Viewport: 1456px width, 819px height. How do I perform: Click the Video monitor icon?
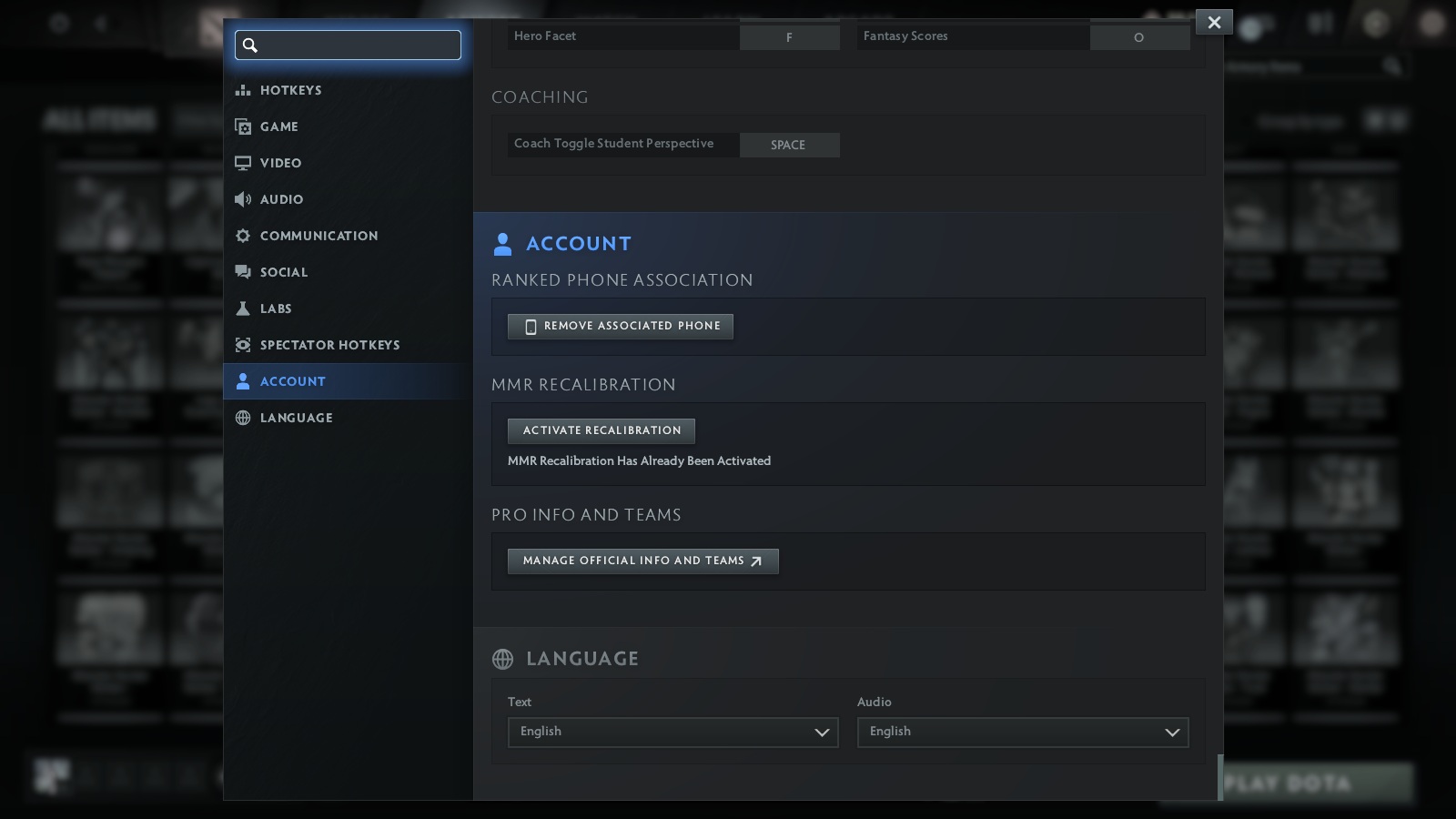(243, 163)
